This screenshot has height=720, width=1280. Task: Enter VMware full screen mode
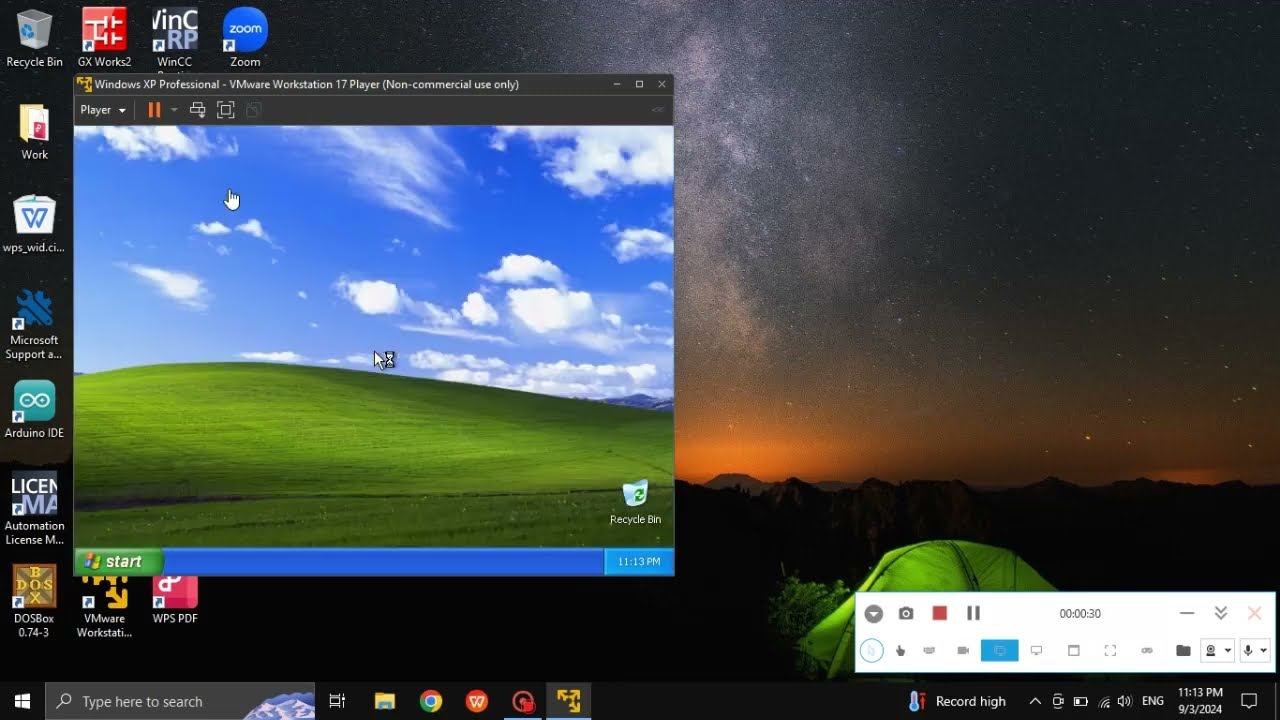pyautogui.click(x=226, y=110)
